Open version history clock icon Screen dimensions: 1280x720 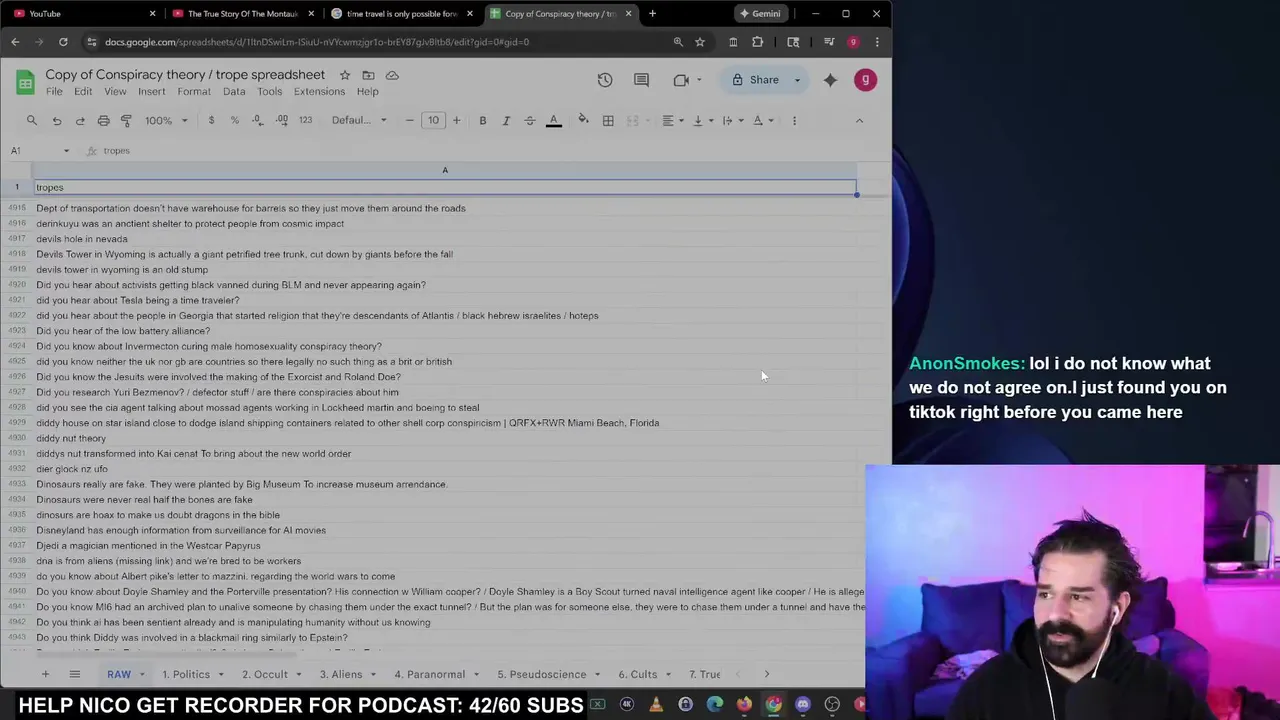(x=605, y=80)
